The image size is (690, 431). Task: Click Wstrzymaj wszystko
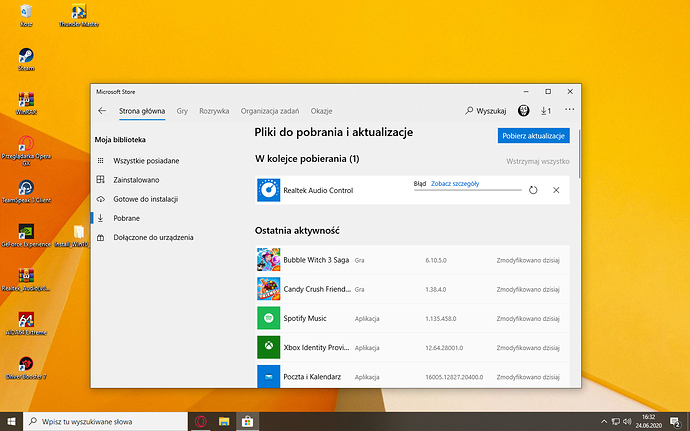[x=538, y=162]
